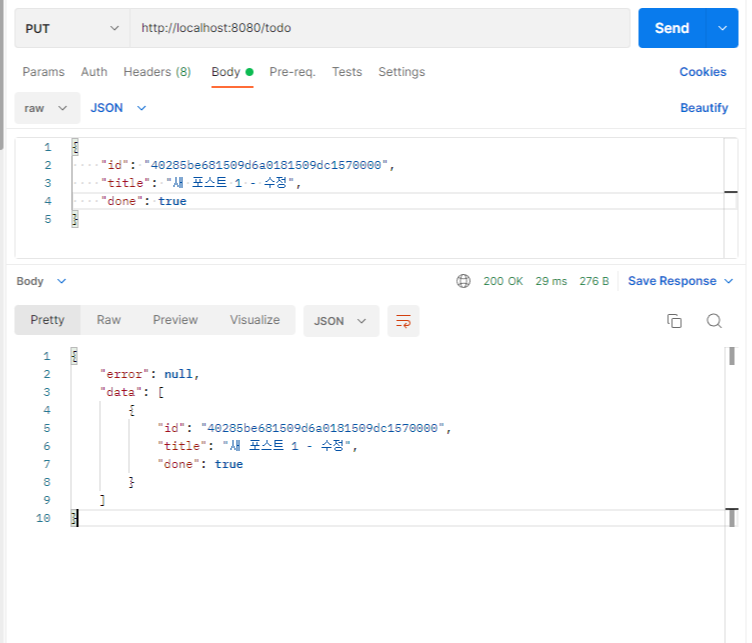Open the request body JSON format dropdown
The width and height of the screenshot is (752, 643).
click(118, 108)
